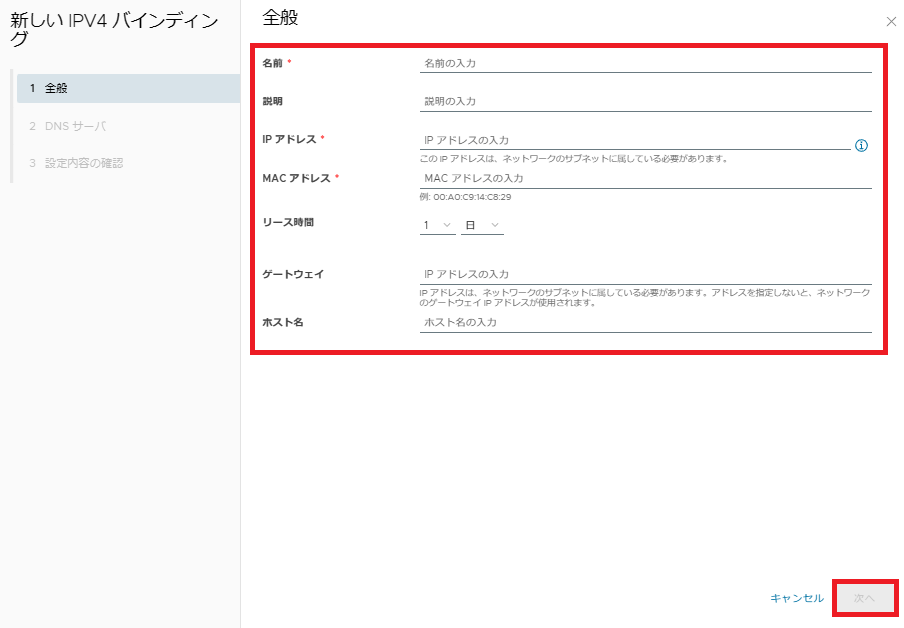
Task: Click the リース時間 label
Action: click(x=288, y=223)
